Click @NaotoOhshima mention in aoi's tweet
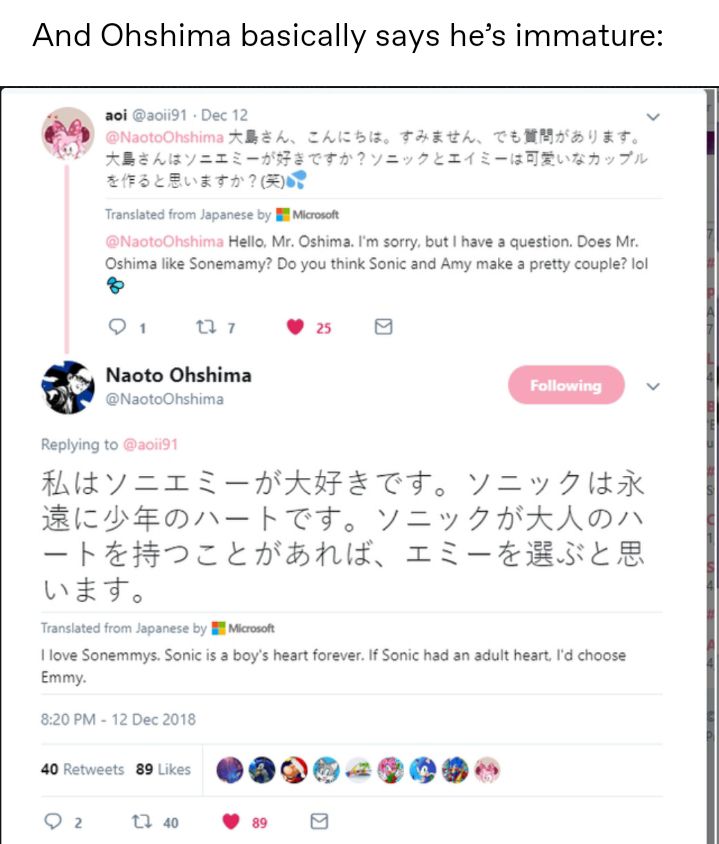 coord(164,137)
